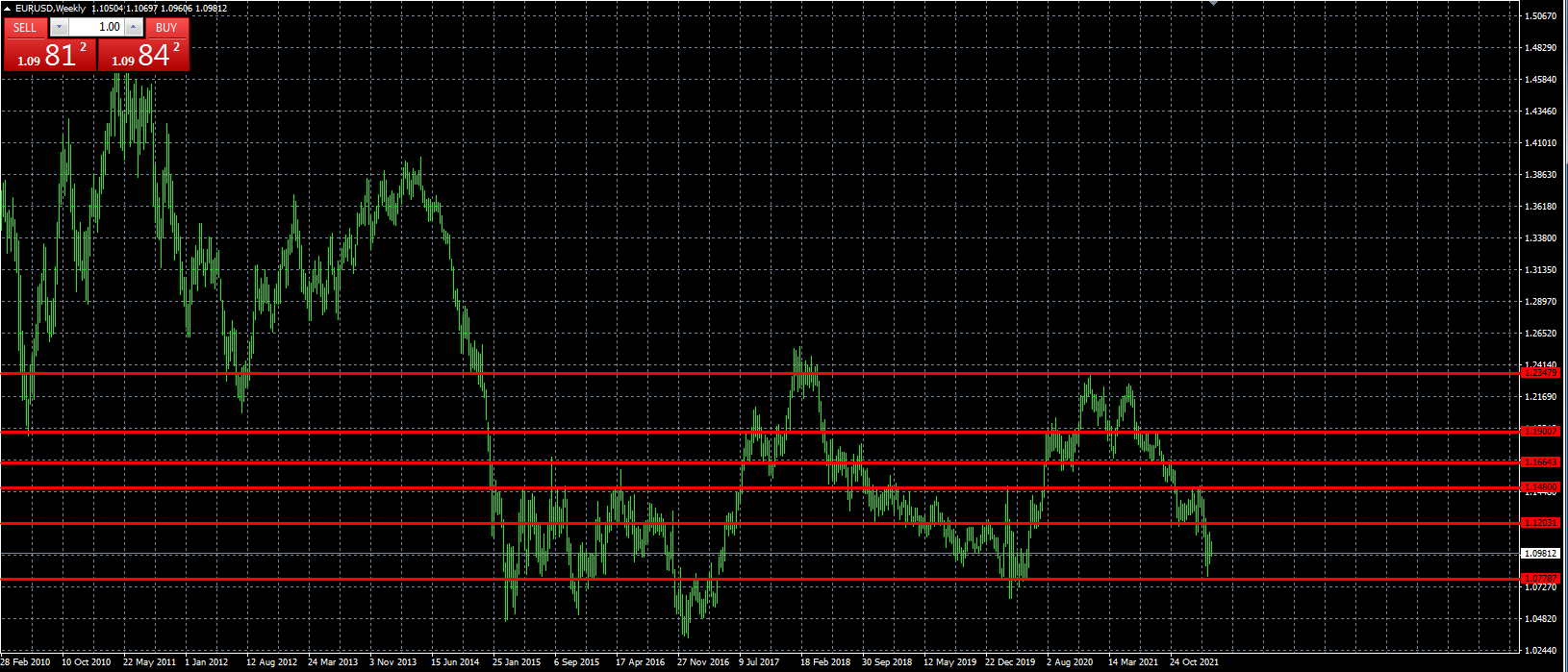Click the 30 Sep 2018 date label
This screenshot has width=1568, height=672.
[x=887, y=662]
